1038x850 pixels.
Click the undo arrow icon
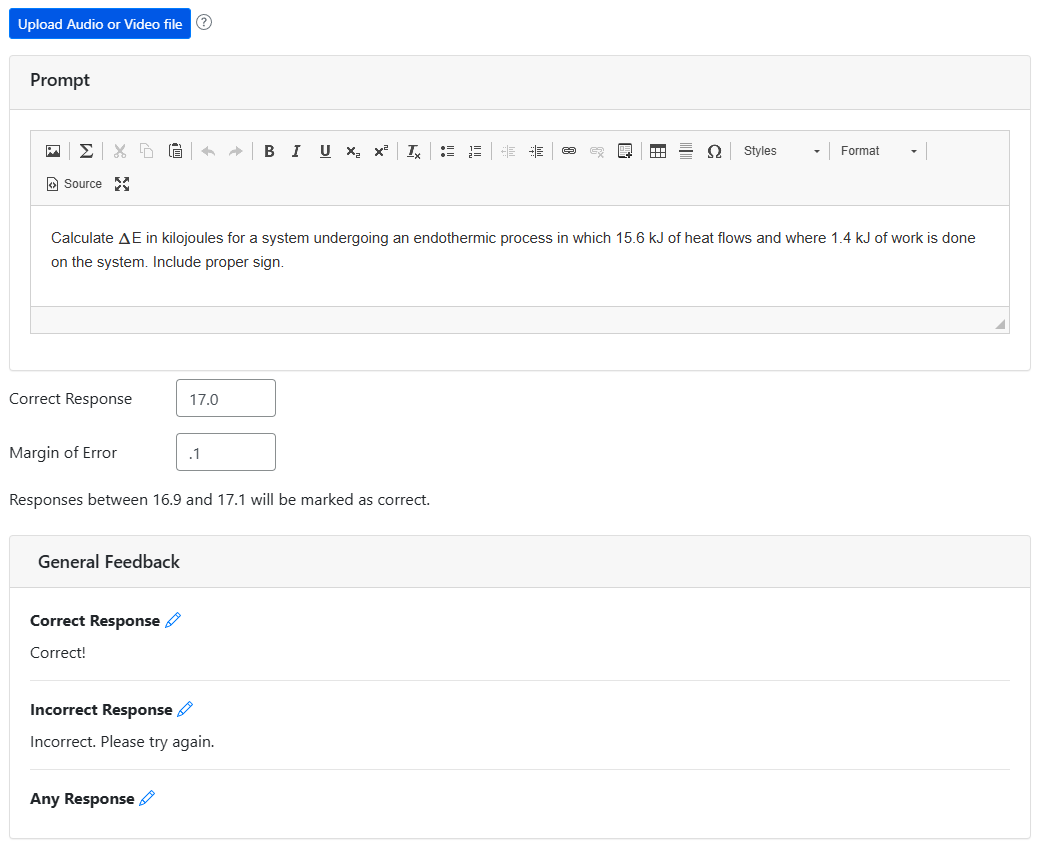click(209, 151)
